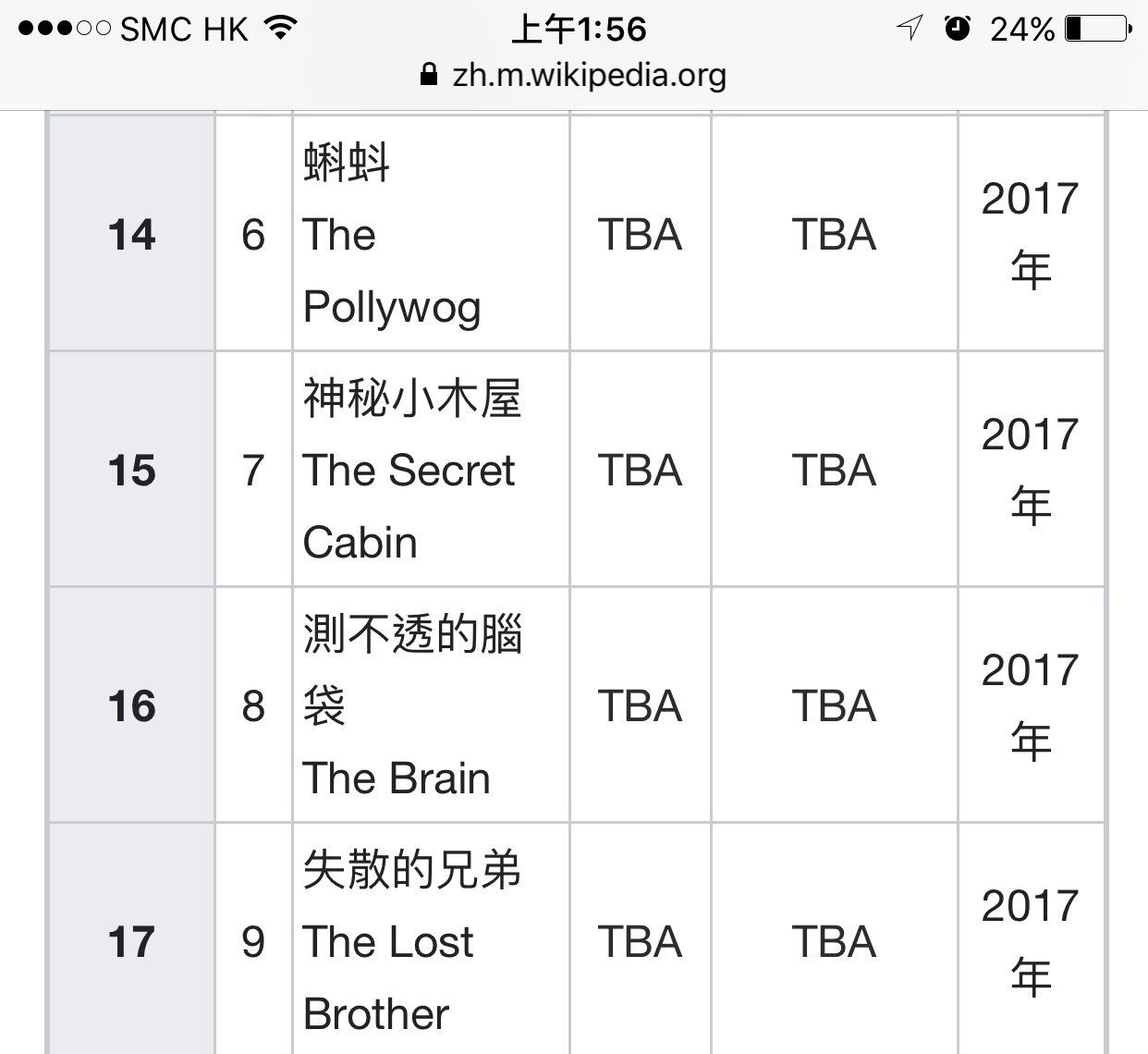Image resolution: width=1148 pixels, height=1054 pixels.
Task: Tap row number 14 header cell
Action: pos(131,234)
